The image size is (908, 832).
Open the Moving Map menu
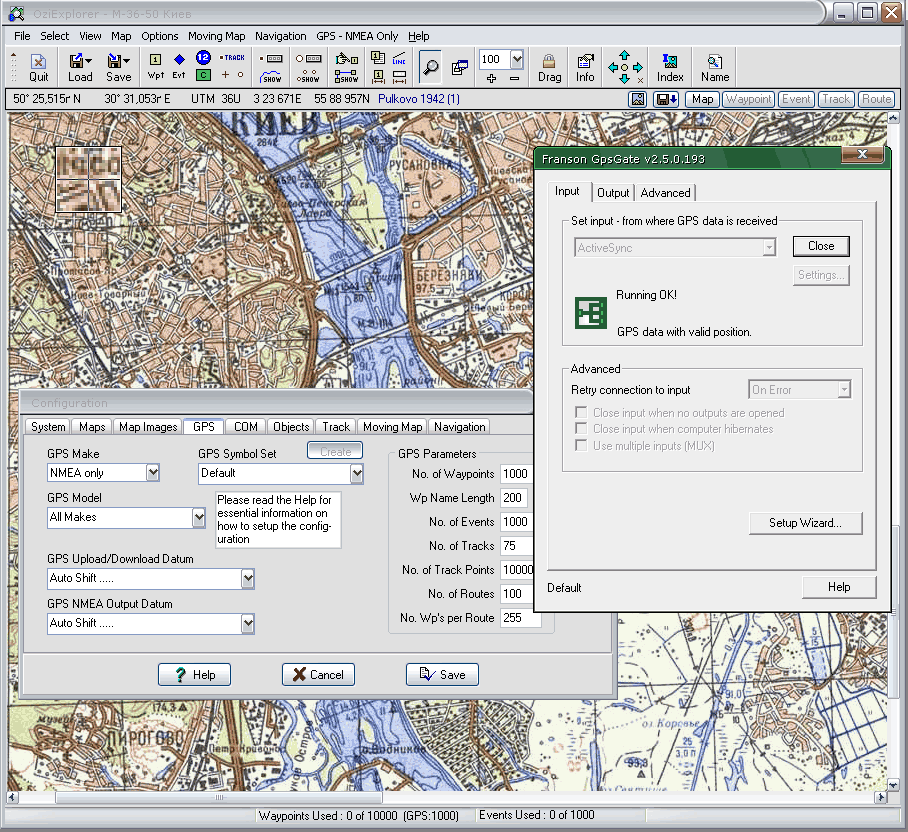tap(216, 36)
